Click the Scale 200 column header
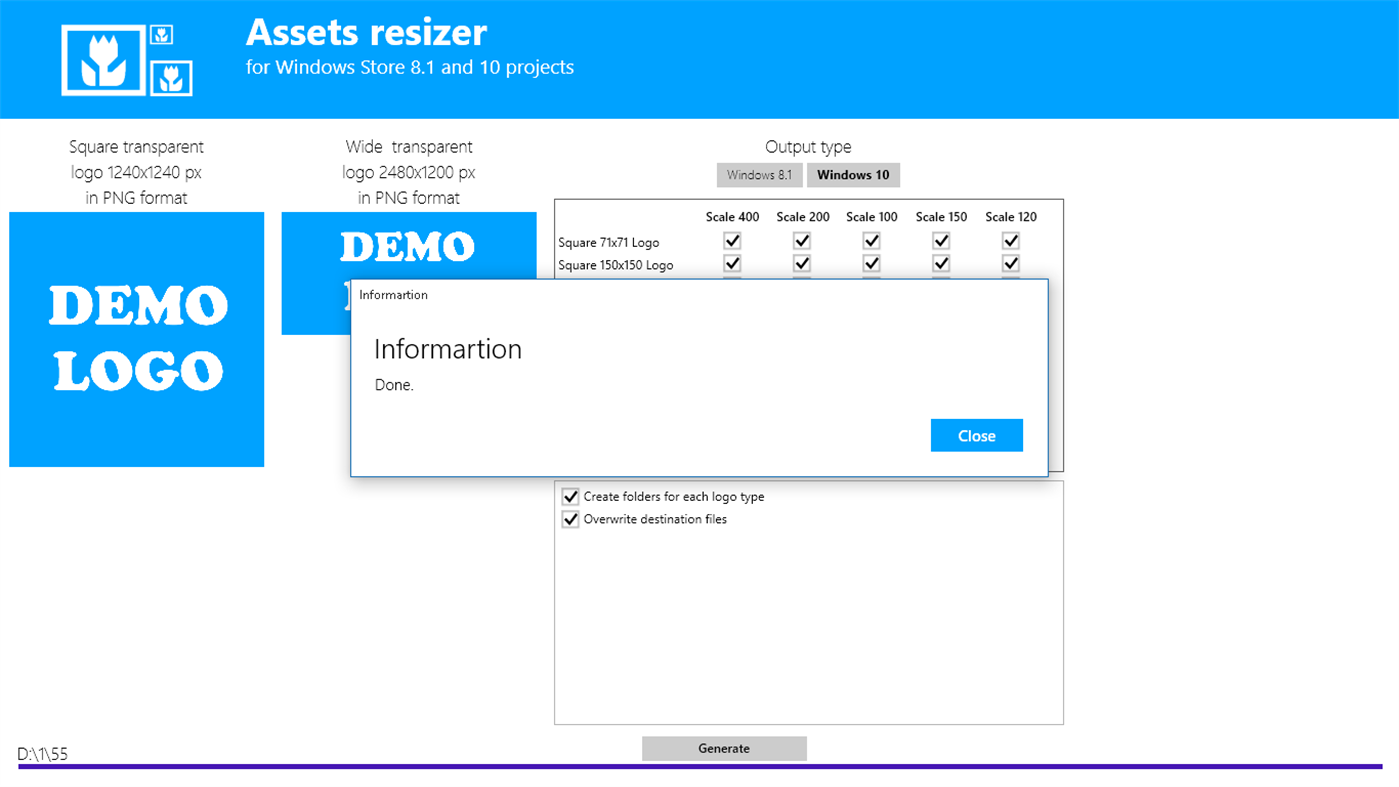1399x787 pixels. coord(803,217)
